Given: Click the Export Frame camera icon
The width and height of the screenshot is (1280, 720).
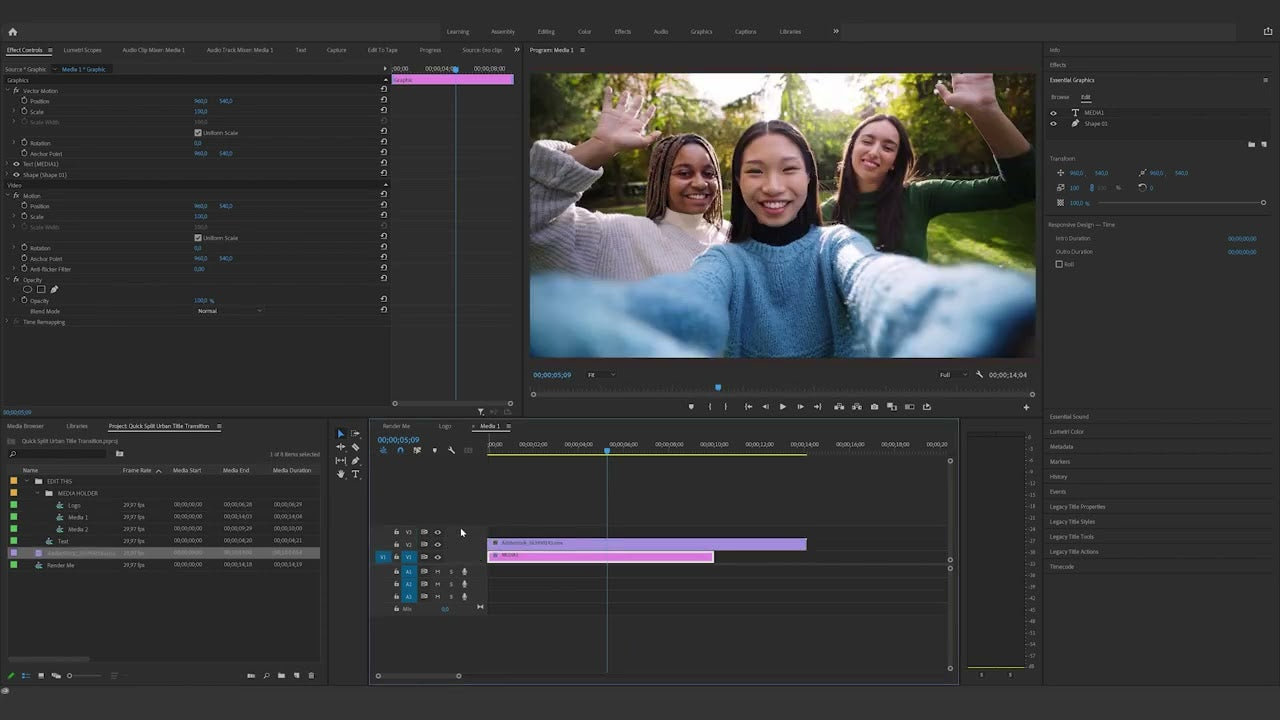Looking at the screenshot, I should (874, 407).
